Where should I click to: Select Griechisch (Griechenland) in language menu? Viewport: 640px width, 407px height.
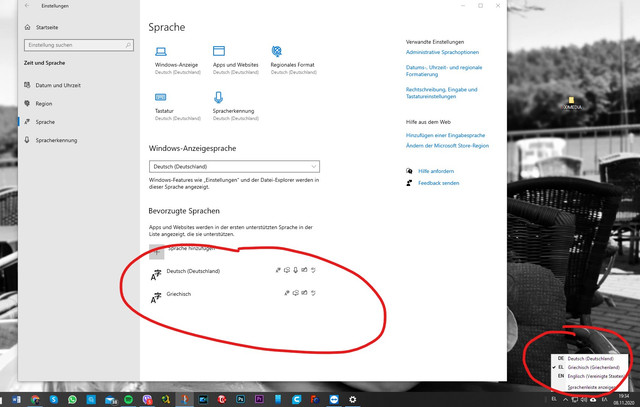click(589, 367)
